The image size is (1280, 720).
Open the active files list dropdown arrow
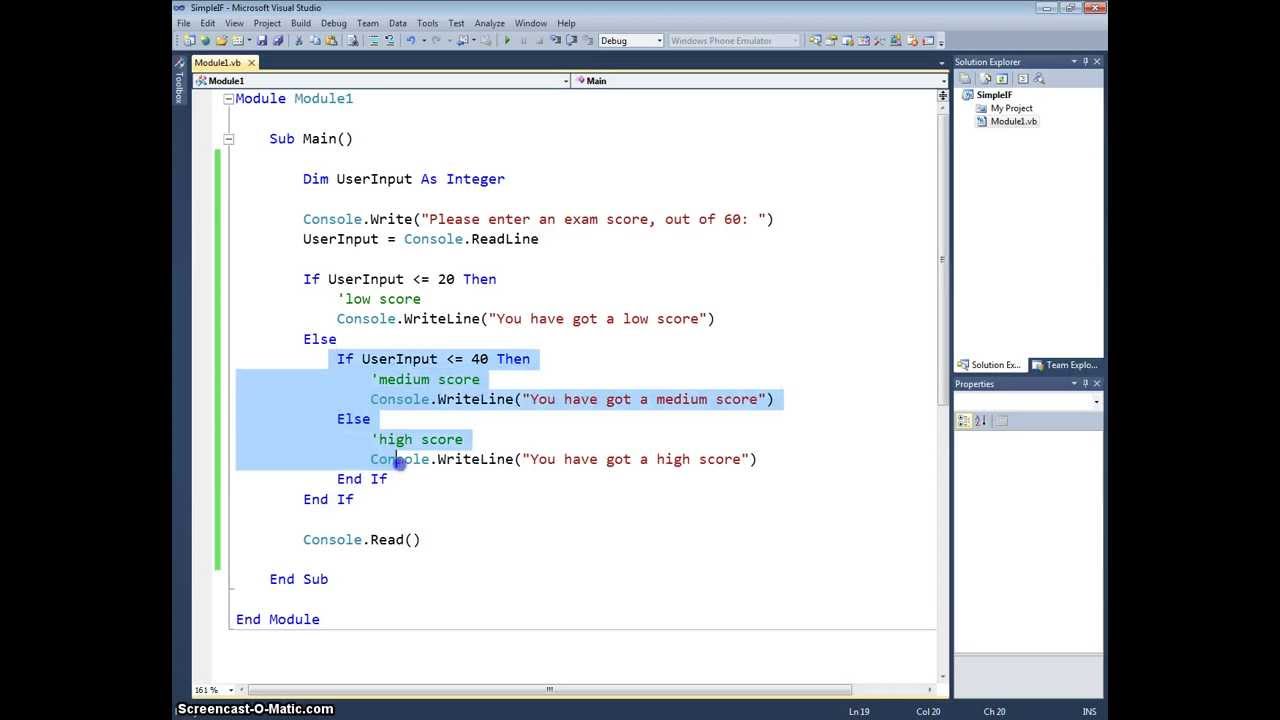coord(942,62)
